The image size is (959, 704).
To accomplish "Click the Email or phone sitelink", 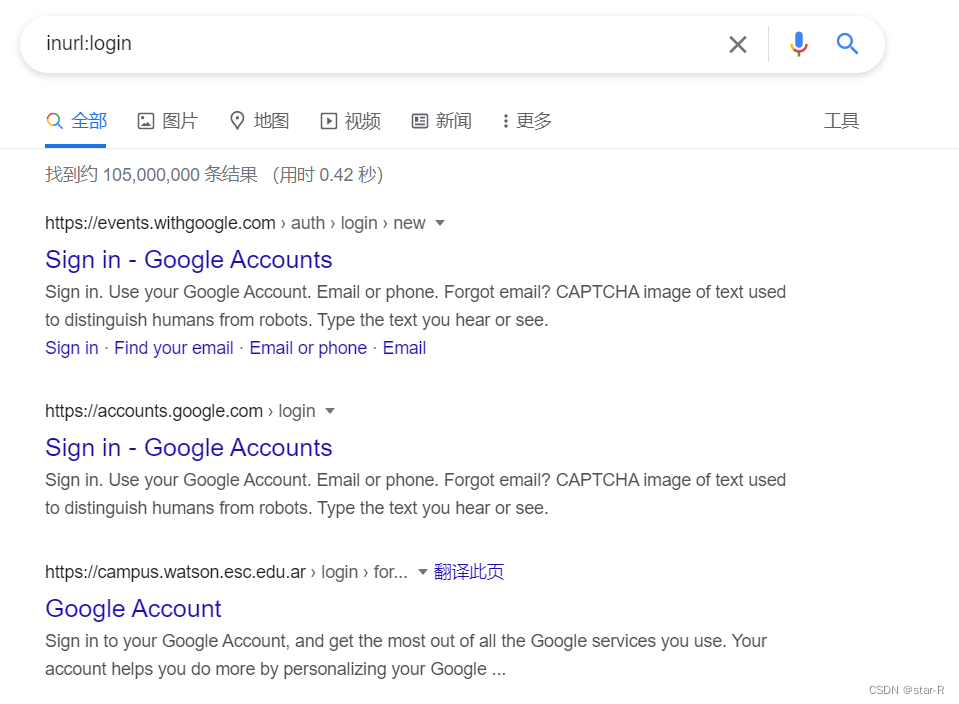I will pyautogui.click(x=308, y=348).
